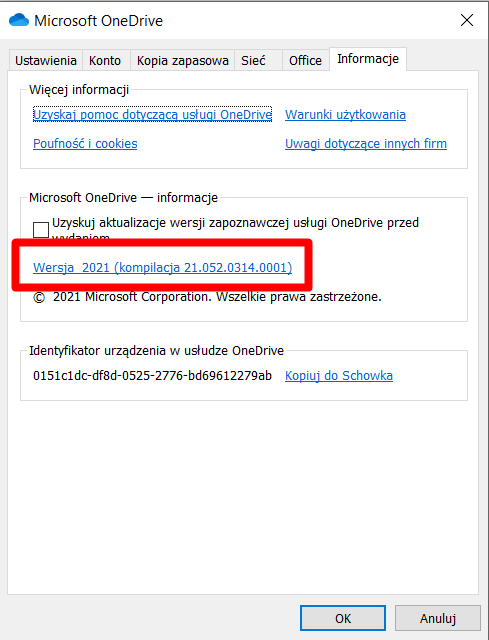This screenshot has height=640, width=489.
Task: Switch to the Ustawienia tab
Action: coord(46,60)
